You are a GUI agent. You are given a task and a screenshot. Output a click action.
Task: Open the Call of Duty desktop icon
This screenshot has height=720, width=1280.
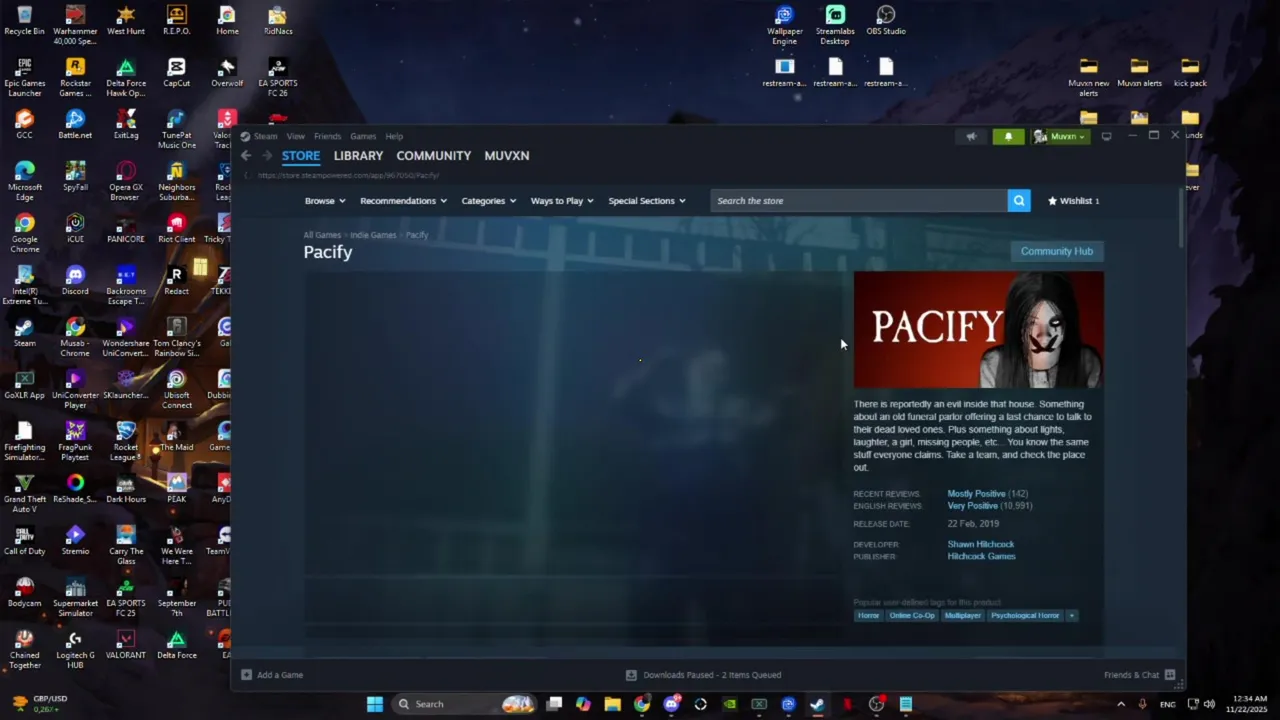(25, 540)
